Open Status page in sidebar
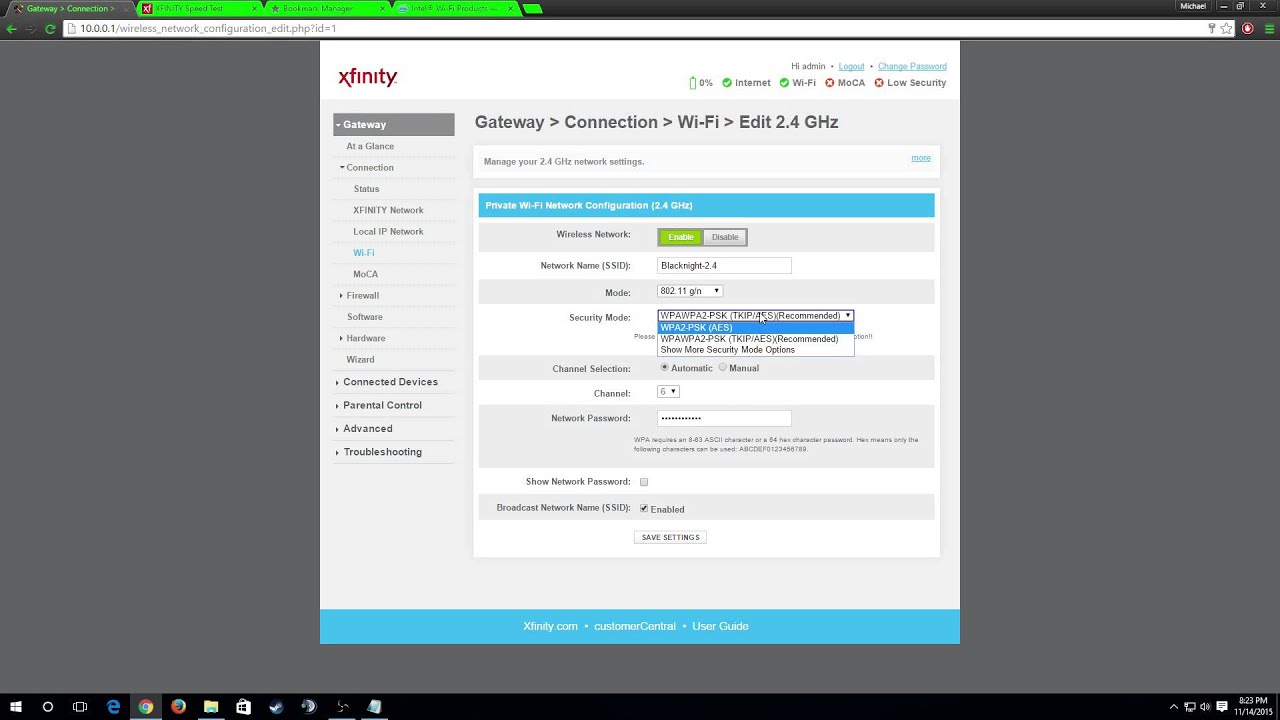1280x720 pixels. click(366, 189)
